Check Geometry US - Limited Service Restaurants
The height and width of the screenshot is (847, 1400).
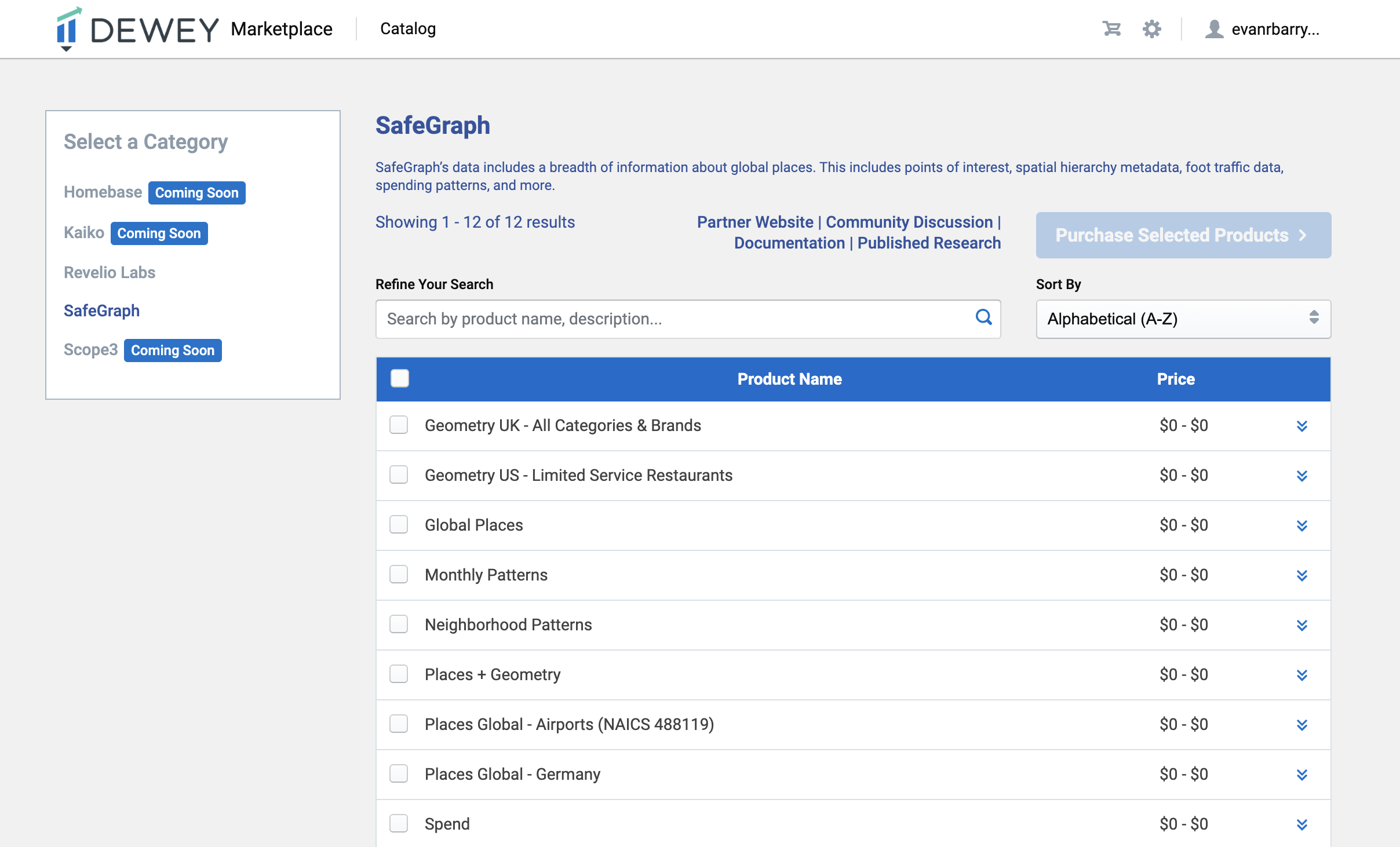tap(399, 474)
